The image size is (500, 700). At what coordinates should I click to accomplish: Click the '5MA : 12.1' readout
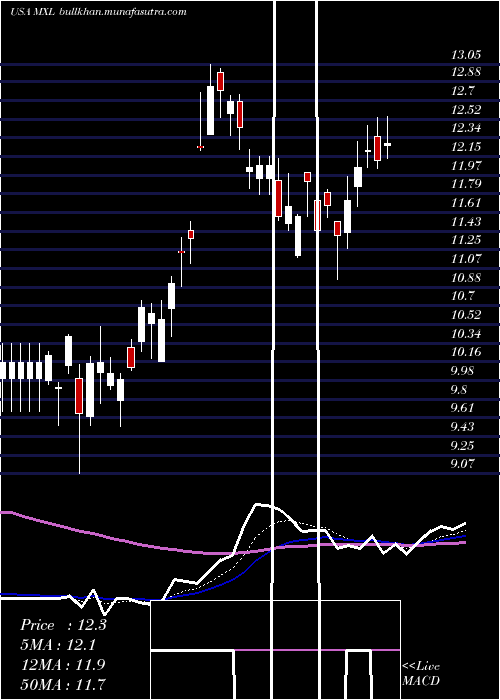(58, 645)
